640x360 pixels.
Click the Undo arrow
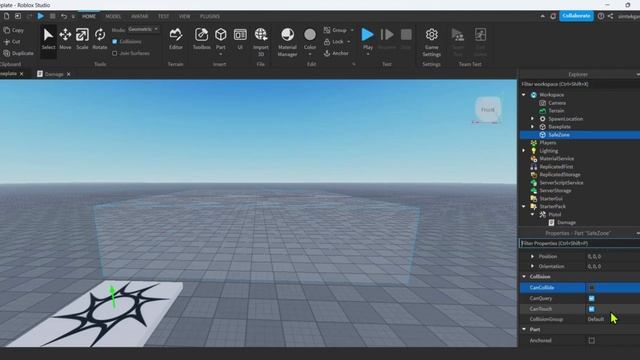tap(64, 16)
